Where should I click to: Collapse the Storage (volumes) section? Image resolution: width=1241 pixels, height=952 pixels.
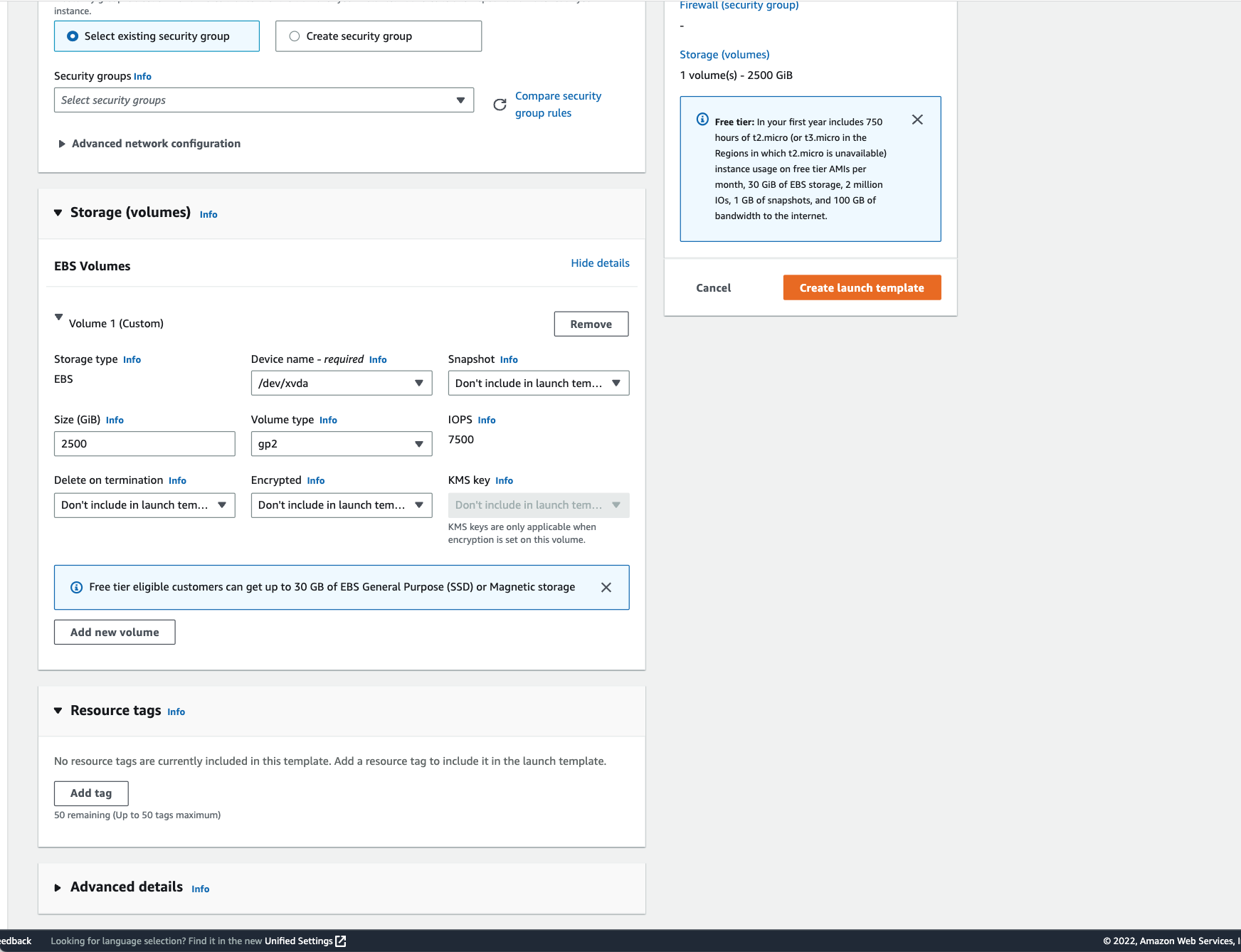[x=58, y=213]
